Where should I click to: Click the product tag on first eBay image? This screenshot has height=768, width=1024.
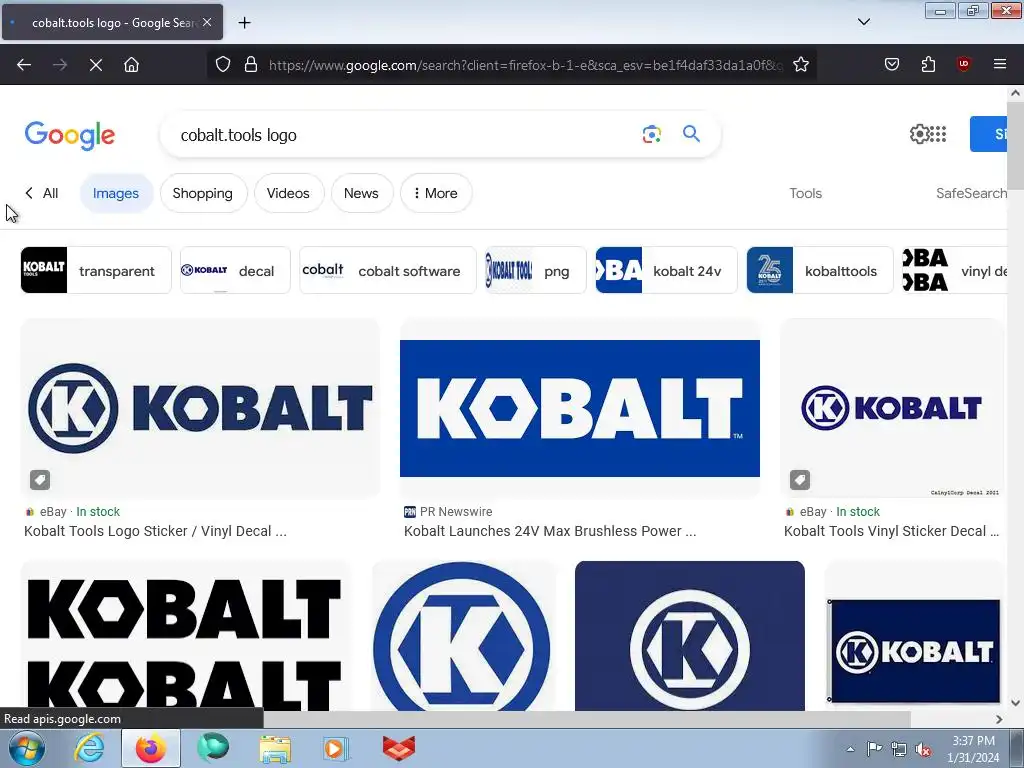pyautogui.click(x=40, y=480)
